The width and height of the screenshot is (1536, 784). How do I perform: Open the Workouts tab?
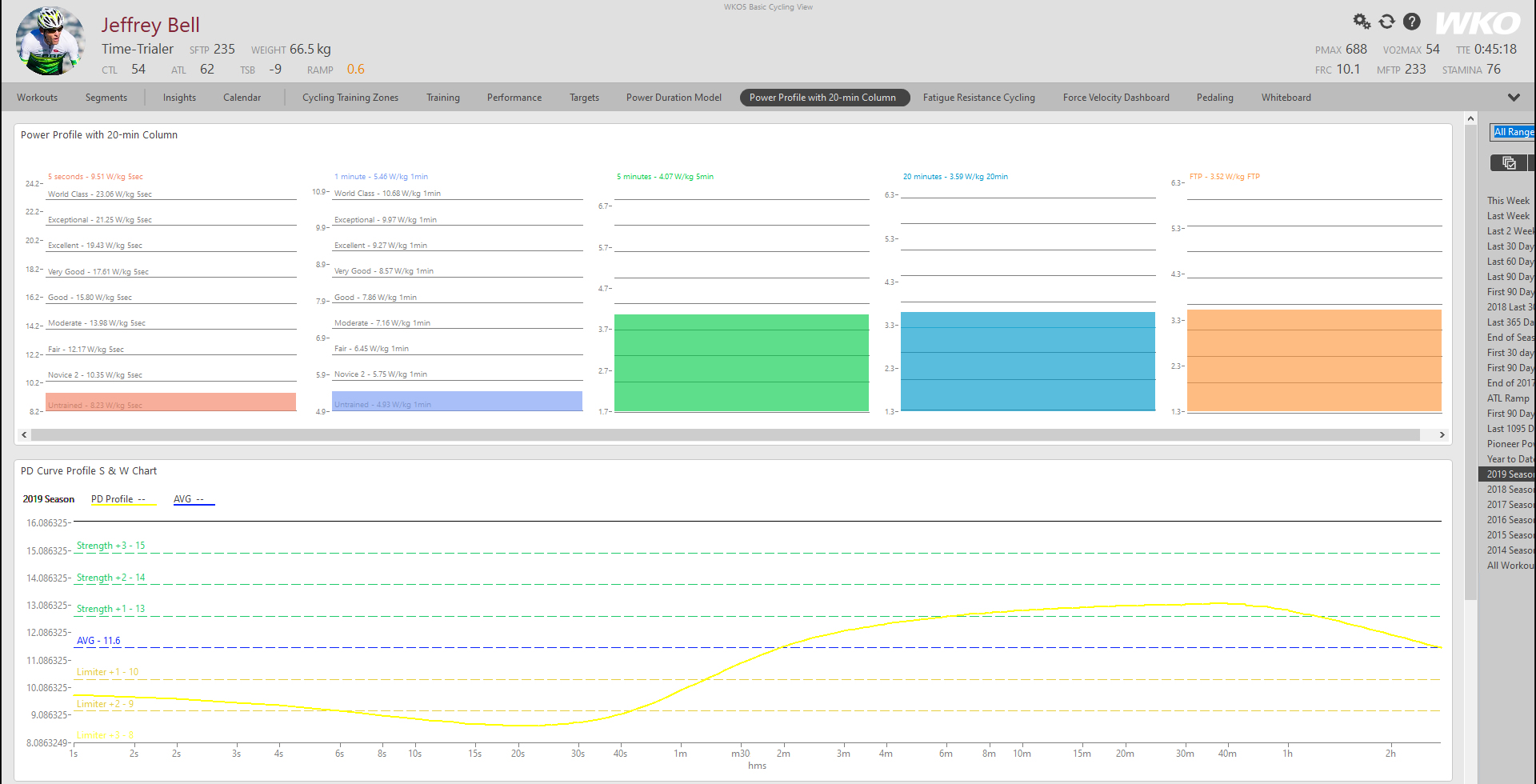click(x=38, y=98)
